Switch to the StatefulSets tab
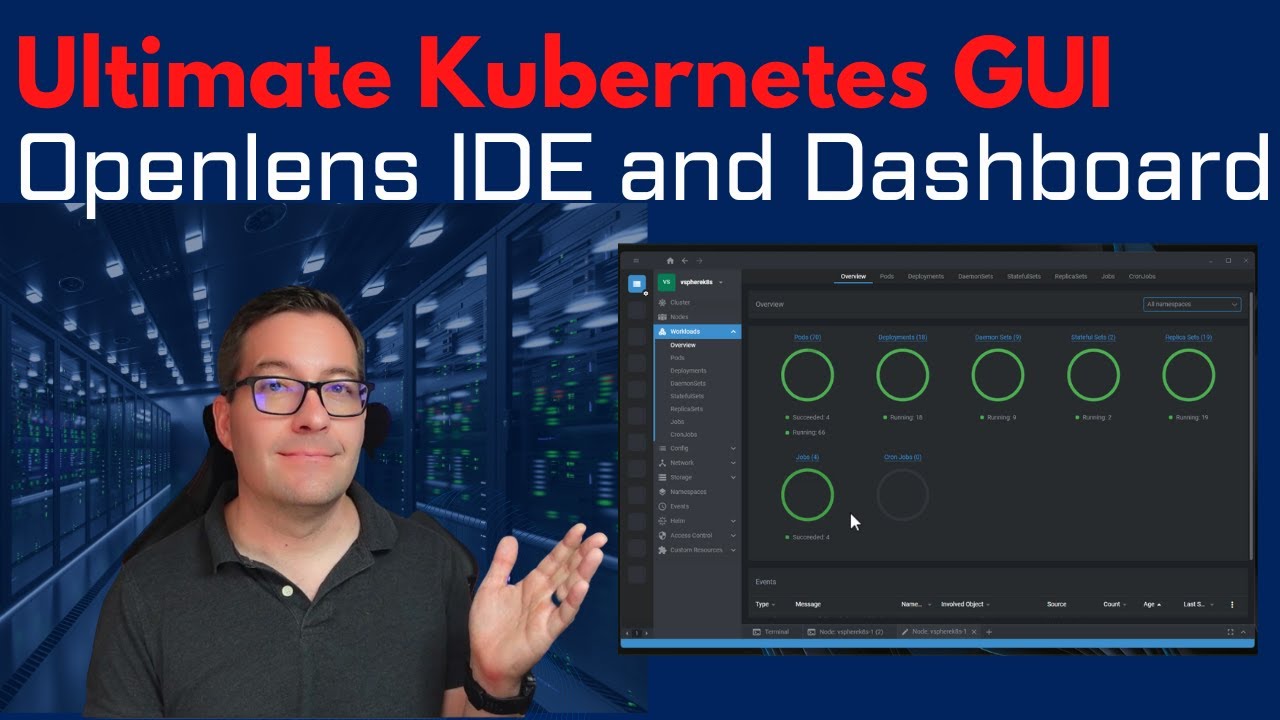1280x720 pixels. 1024,276
